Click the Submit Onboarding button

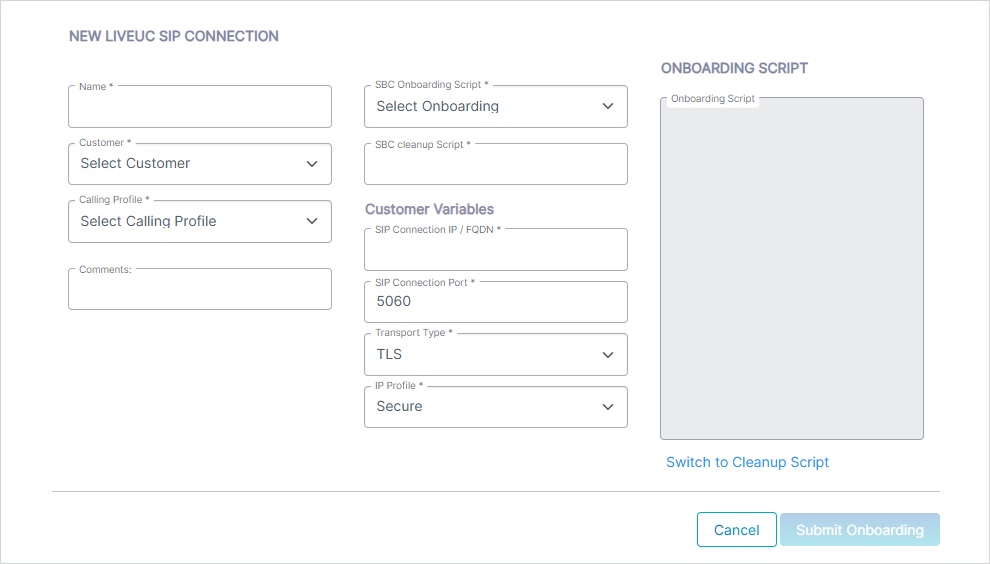pyautogui.click(x=859, y=530)
